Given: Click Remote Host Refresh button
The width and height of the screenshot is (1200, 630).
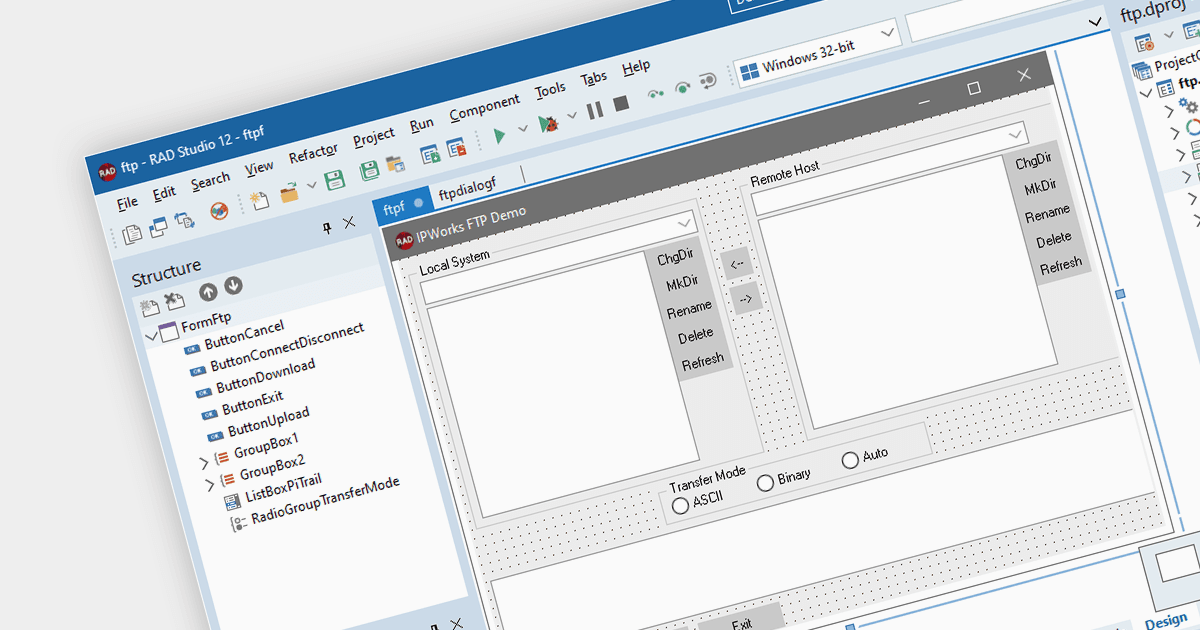Looking at the screenshot, I should tap(1061, 265).
